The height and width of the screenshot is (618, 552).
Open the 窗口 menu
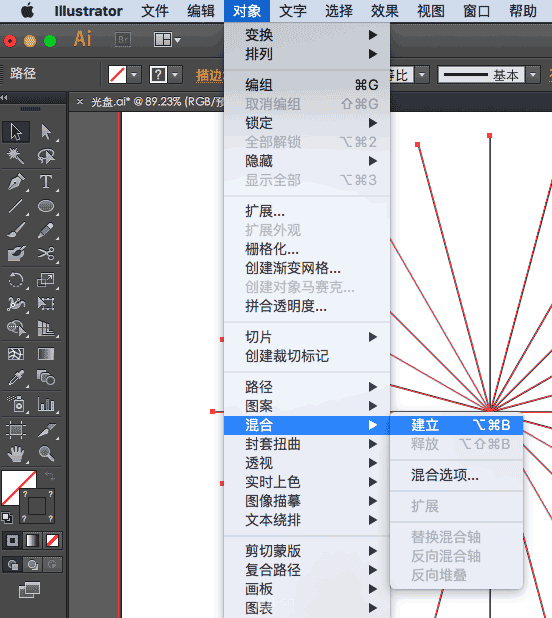476,11
